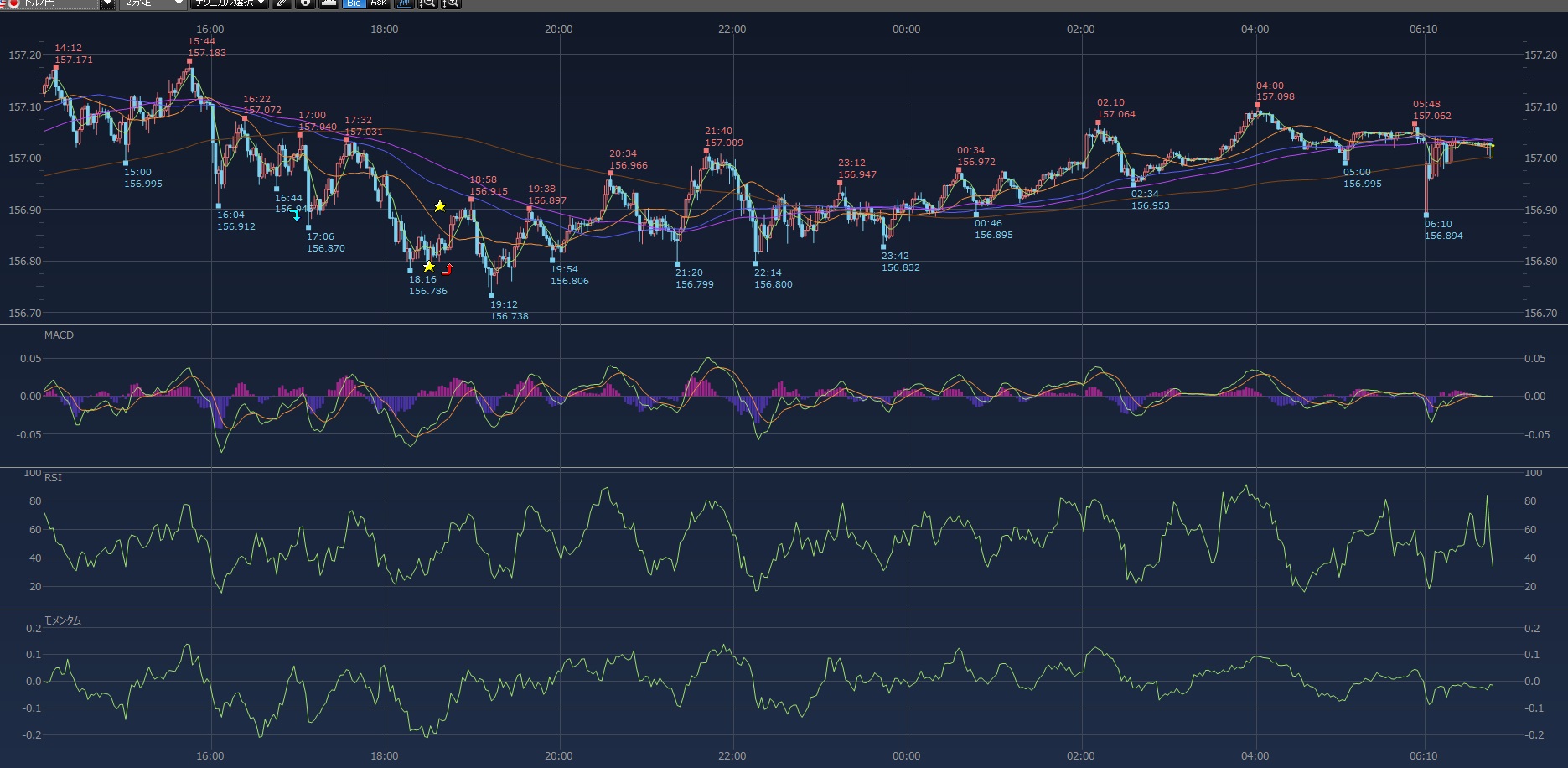Click the モメンタム panel label
The height and width of the screenshot is (768, 1568).
(62, 620)
